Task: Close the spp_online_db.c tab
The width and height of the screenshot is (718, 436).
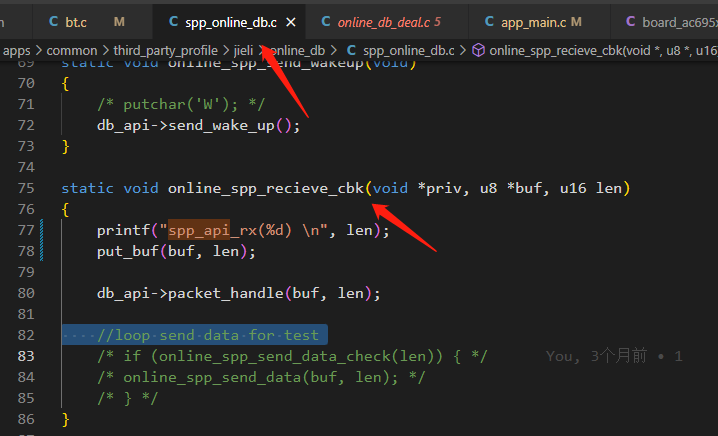Action: 291,22
